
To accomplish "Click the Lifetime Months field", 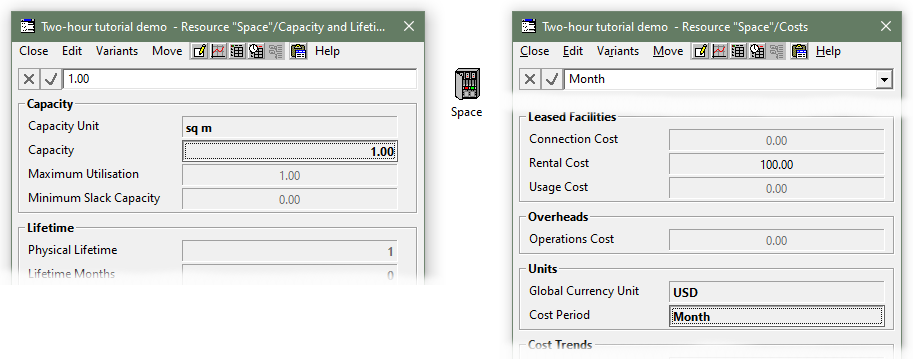I will (290, 275).
